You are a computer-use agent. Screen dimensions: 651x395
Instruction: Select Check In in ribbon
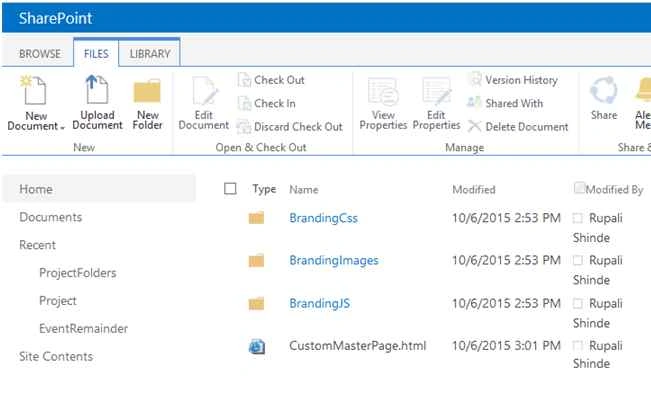pos(267,103)
